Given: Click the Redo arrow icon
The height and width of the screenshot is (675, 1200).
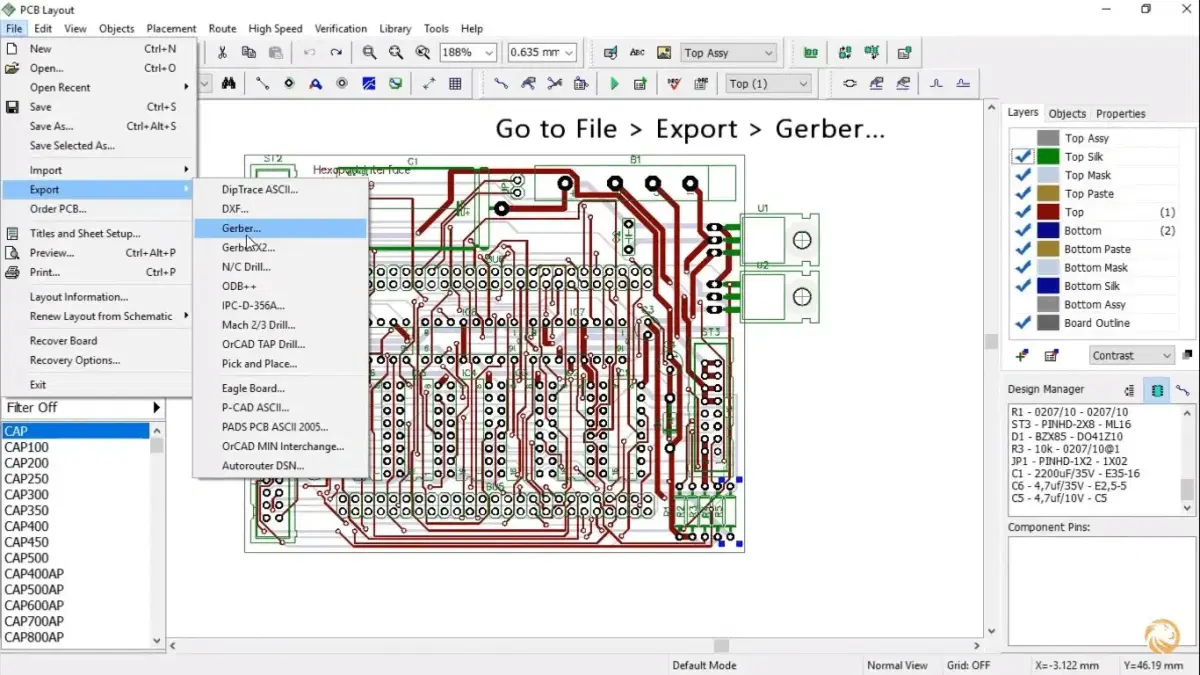Looking at the screenshot, I should (336, 53).
